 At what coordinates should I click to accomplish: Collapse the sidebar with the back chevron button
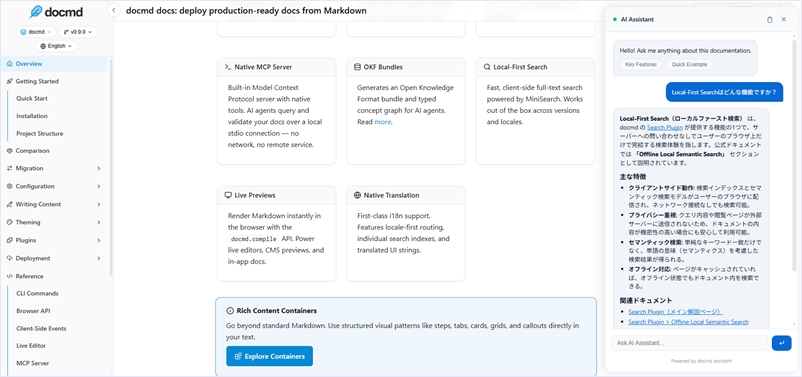tap(114, 10)
